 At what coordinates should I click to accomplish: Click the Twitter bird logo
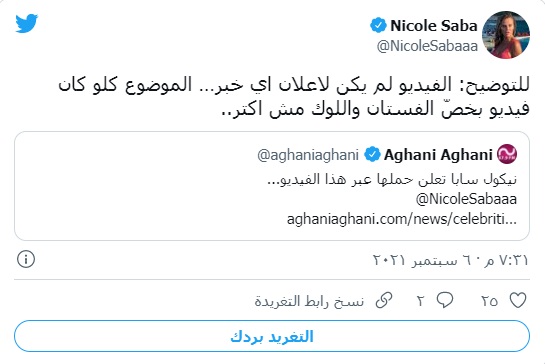pos(27,23)
